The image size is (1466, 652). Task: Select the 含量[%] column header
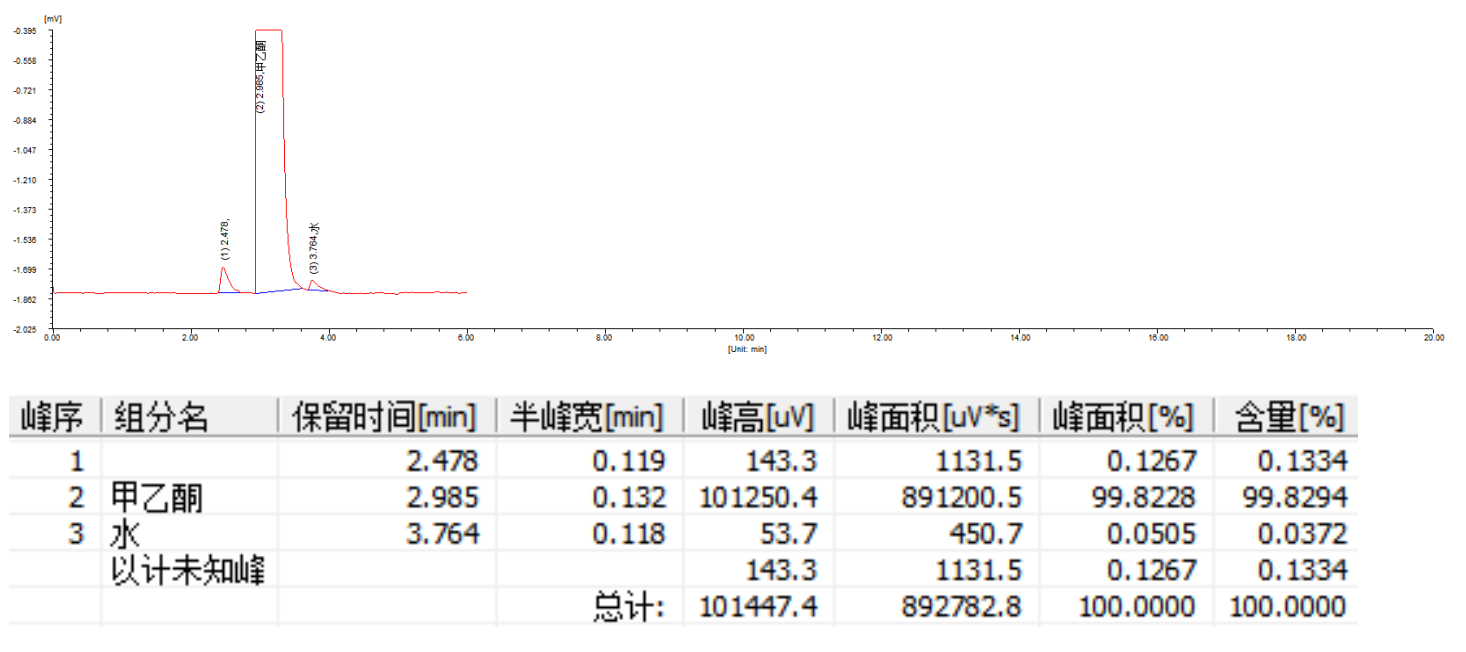(1285, 416)
